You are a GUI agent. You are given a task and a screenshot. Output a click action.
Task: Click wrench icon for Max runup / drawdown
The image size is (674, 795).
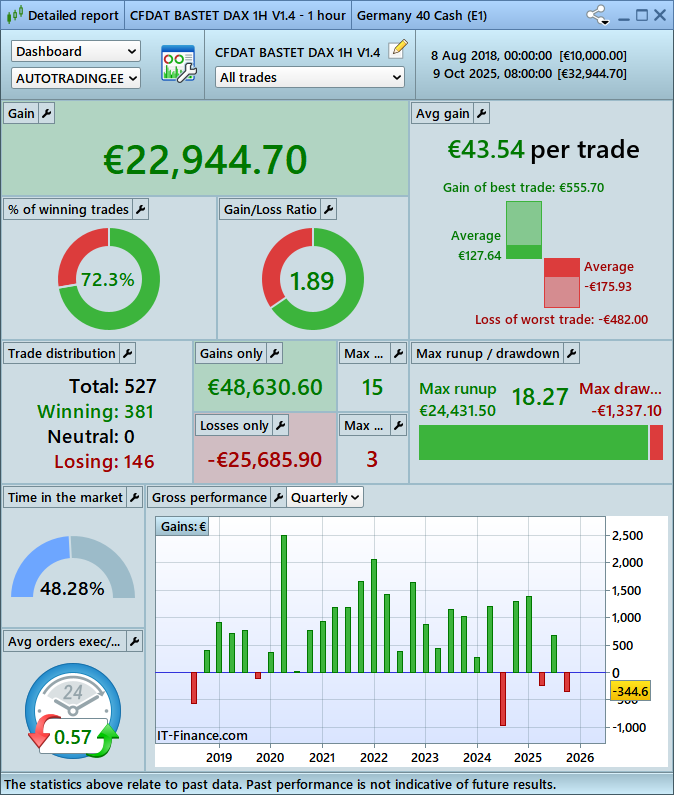[570, 353]
